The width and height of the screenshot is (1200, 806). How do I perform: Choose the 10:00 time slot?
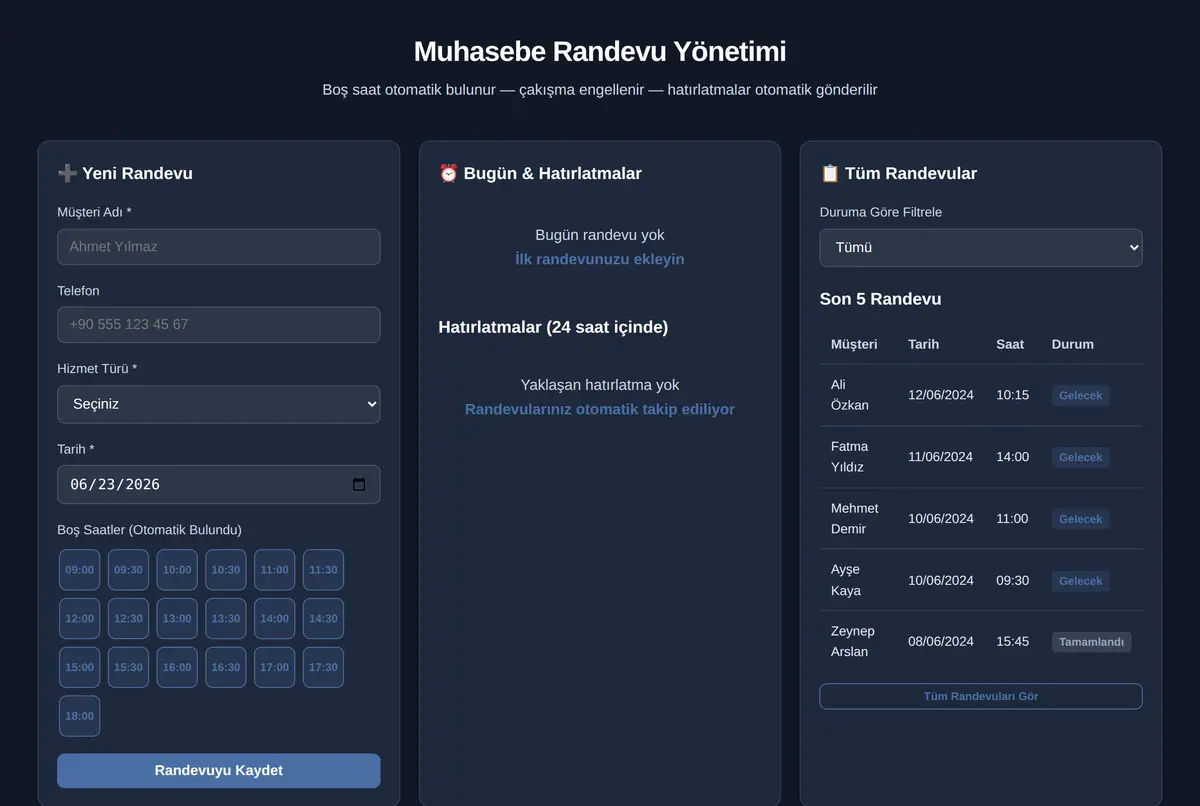point(177,570)
